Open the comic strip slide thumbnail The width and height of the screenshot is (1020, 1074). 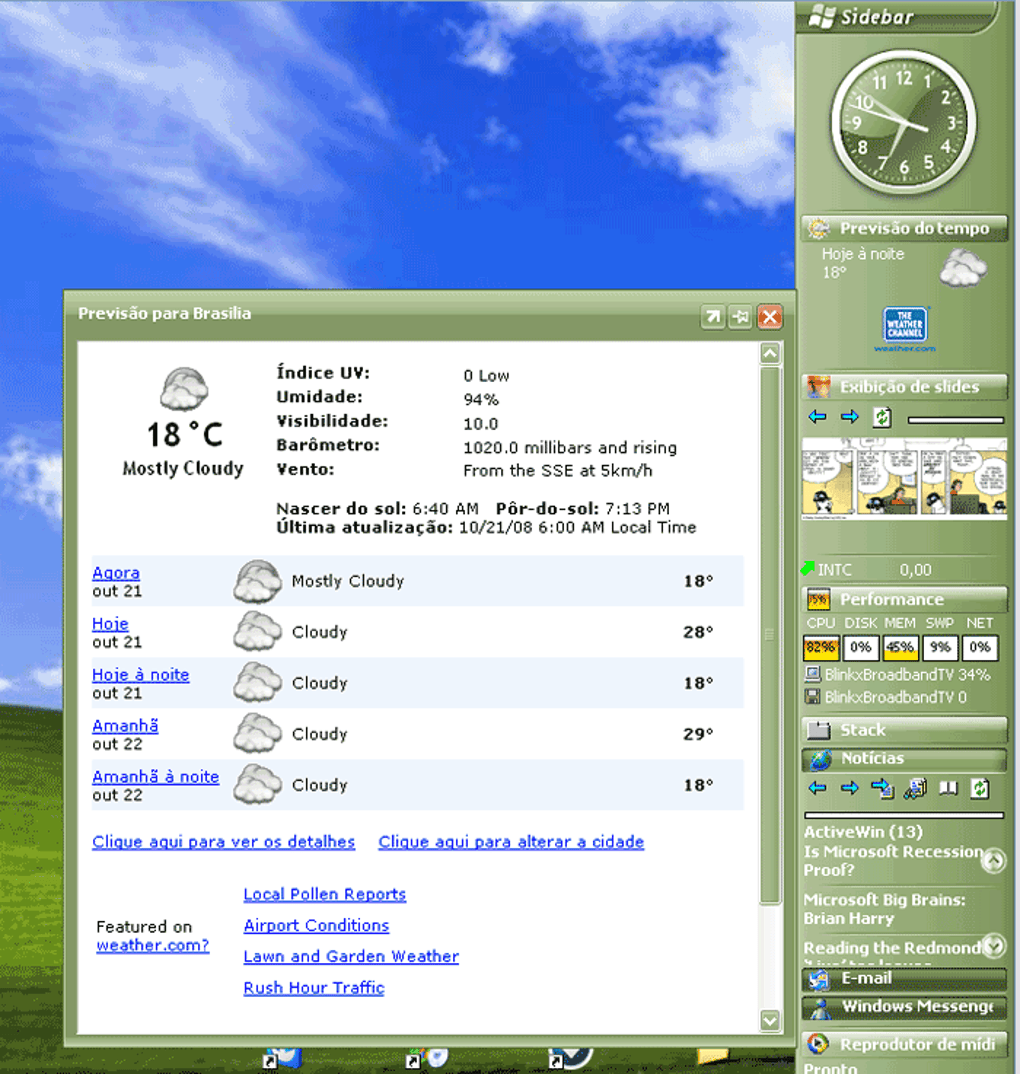[x=904, y=477]
